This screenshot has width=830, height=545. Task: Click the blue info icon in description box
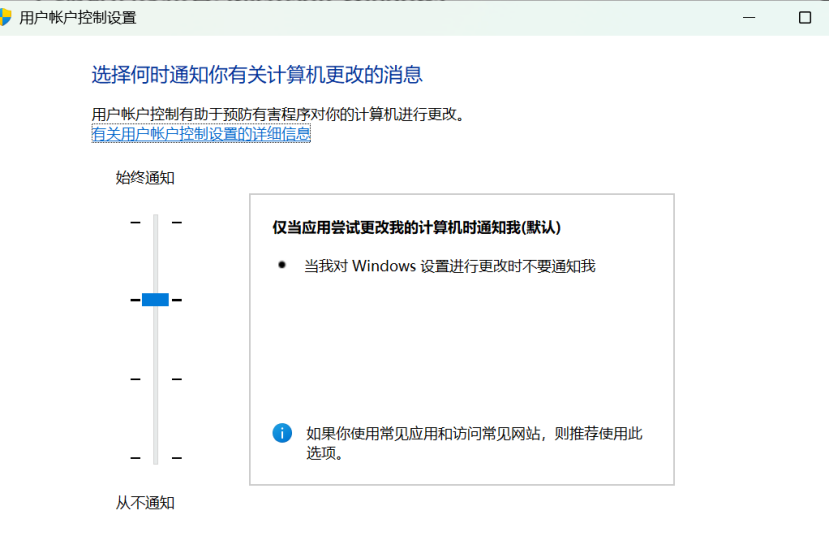pos(282,433)
